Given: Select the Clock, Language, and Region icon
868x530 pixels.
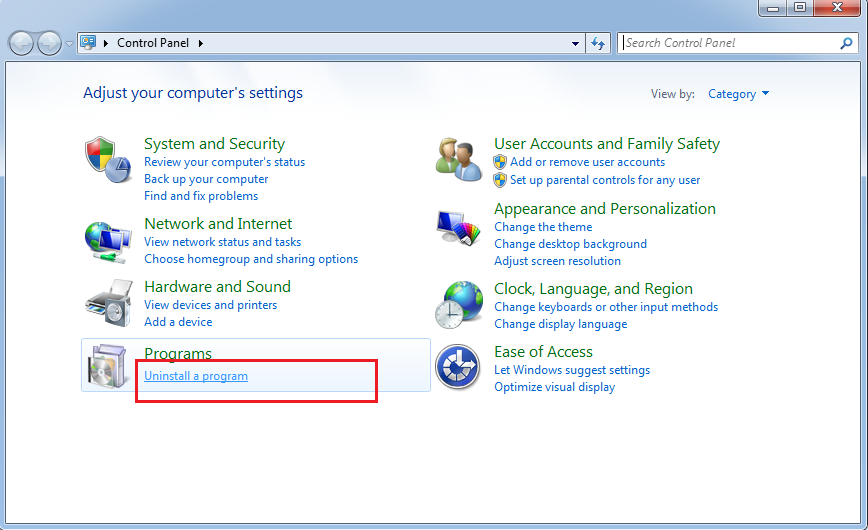Looking at the screenshot, I should tap(459, 304).
